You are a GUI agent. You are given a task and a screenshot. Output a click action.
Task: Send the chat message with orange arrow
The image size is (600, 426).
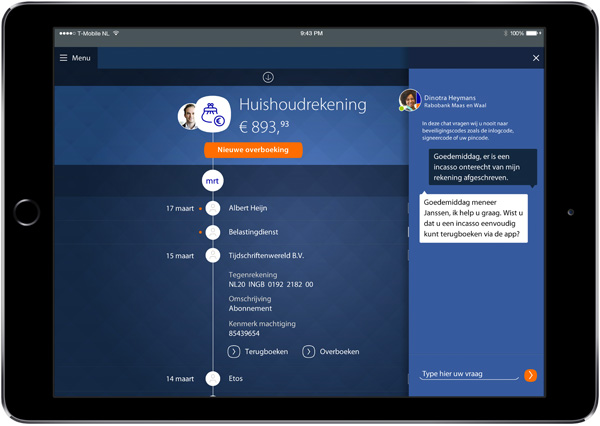coord(530,375)
